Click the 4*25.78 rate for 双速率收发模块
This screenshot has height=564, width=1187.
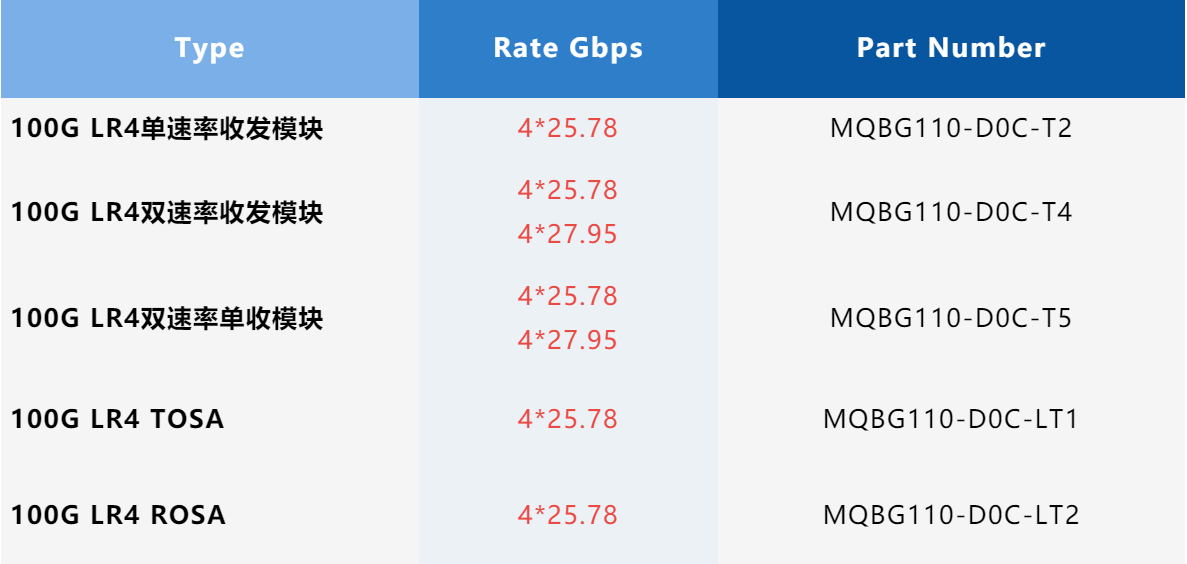568,190
